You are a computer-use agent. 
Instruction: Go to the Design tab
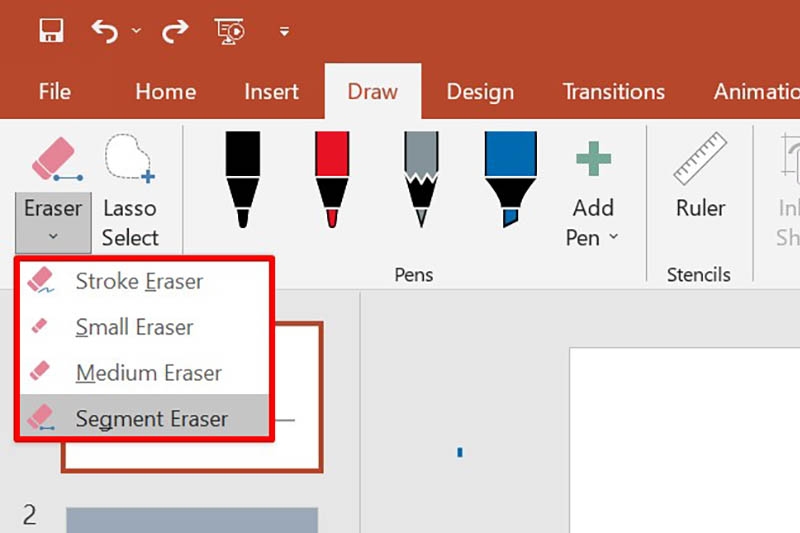pyautogui.click(x=480, y=92)
